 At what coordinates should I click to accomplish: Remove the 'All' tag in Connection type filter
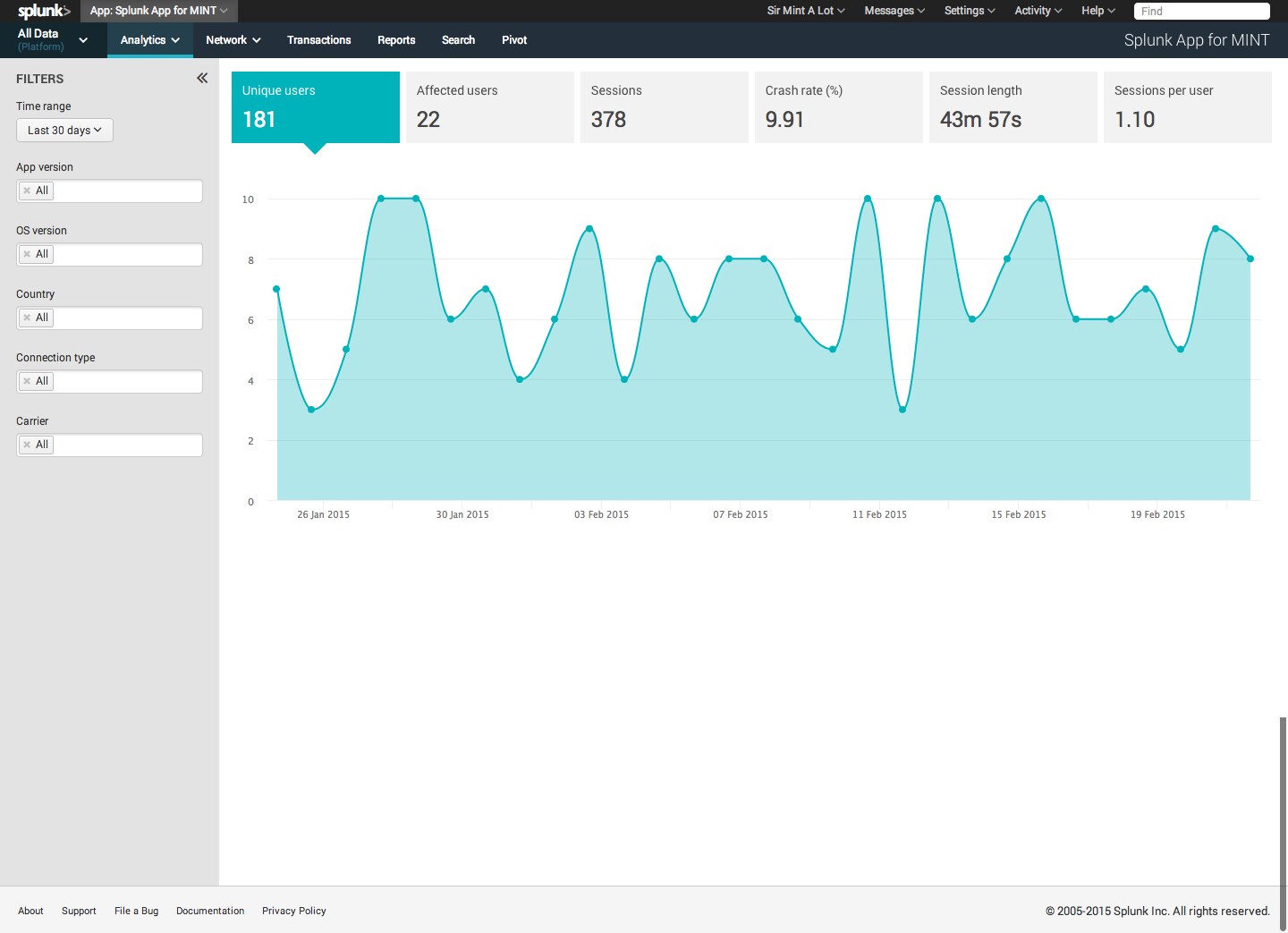[x=27, y=381]
